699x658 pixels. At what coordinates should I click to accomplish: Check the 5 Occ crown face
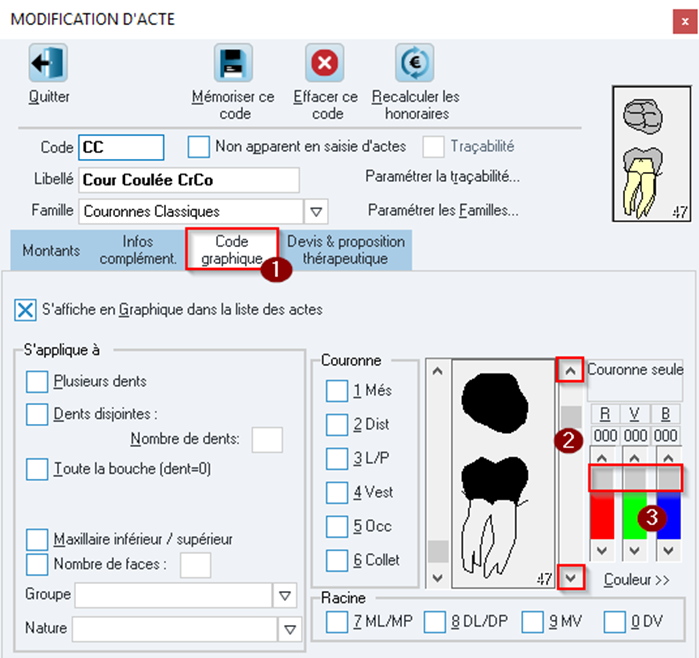pyautogui.click(x=337, y=526)
